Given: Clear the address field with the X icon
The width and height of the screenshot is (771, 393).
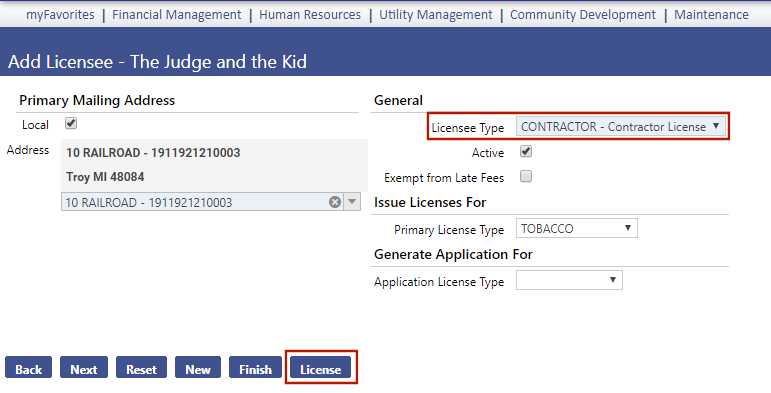Looking at the screenshot, I should (x=335, y=202).
